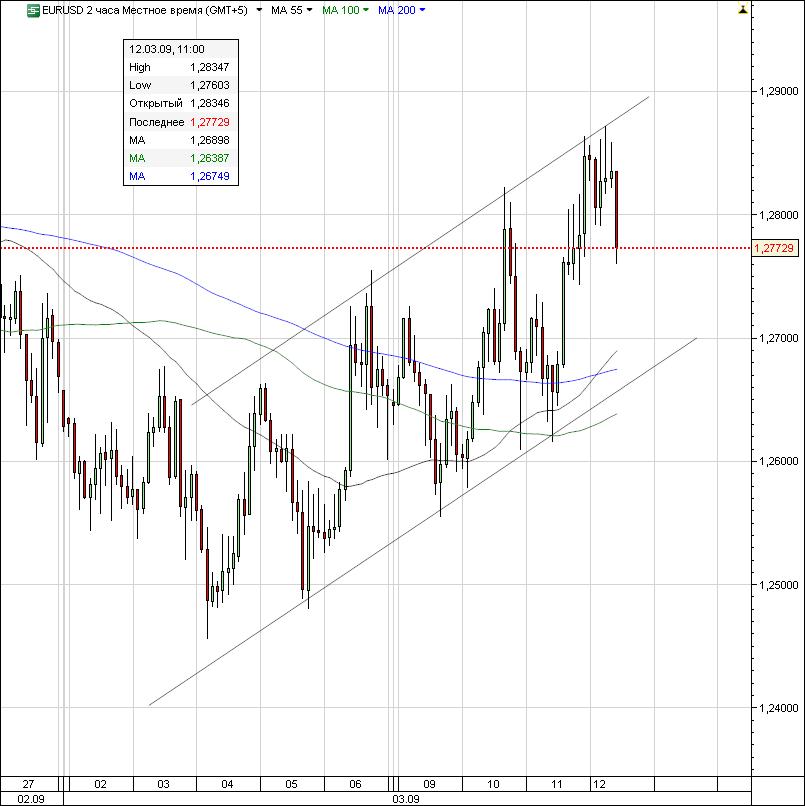
Task: Click the 03.09 month label
Action: coord(406,799)
